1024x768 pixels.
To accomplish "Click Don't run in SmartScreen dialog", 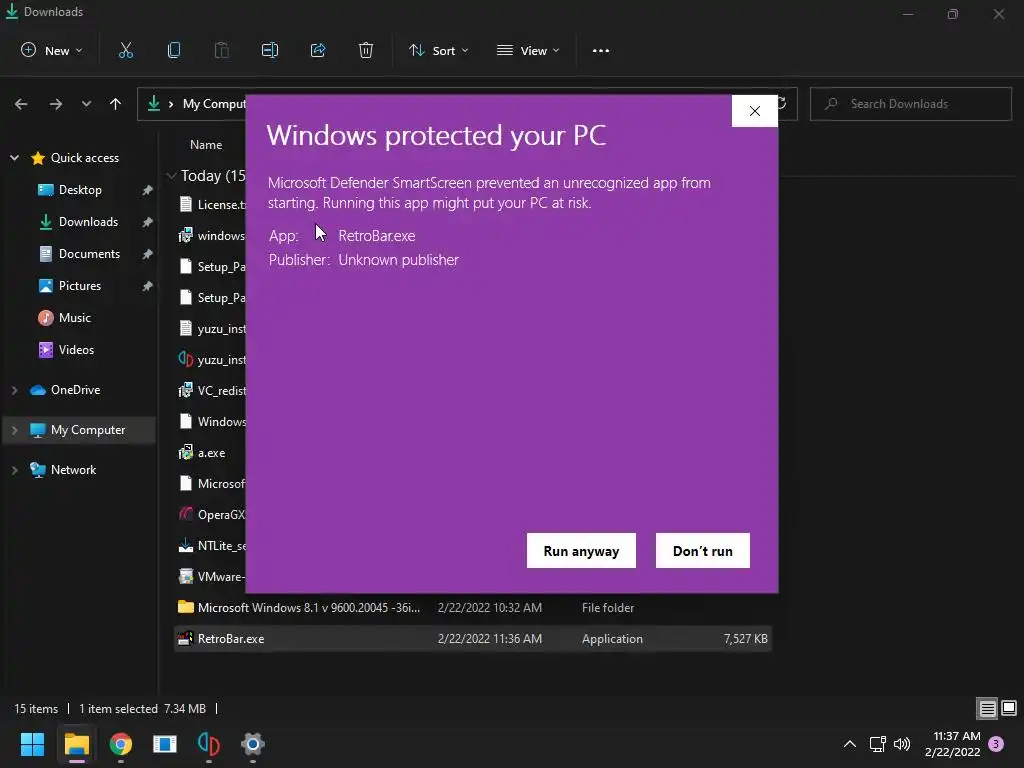I will tap(703, 551).
